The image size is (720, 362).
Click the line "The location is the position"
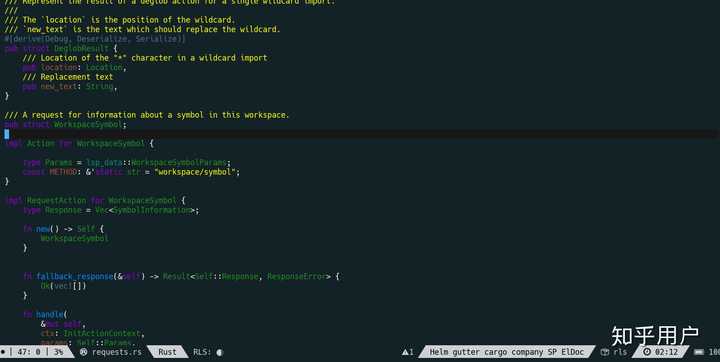click(x=120, y=20)
